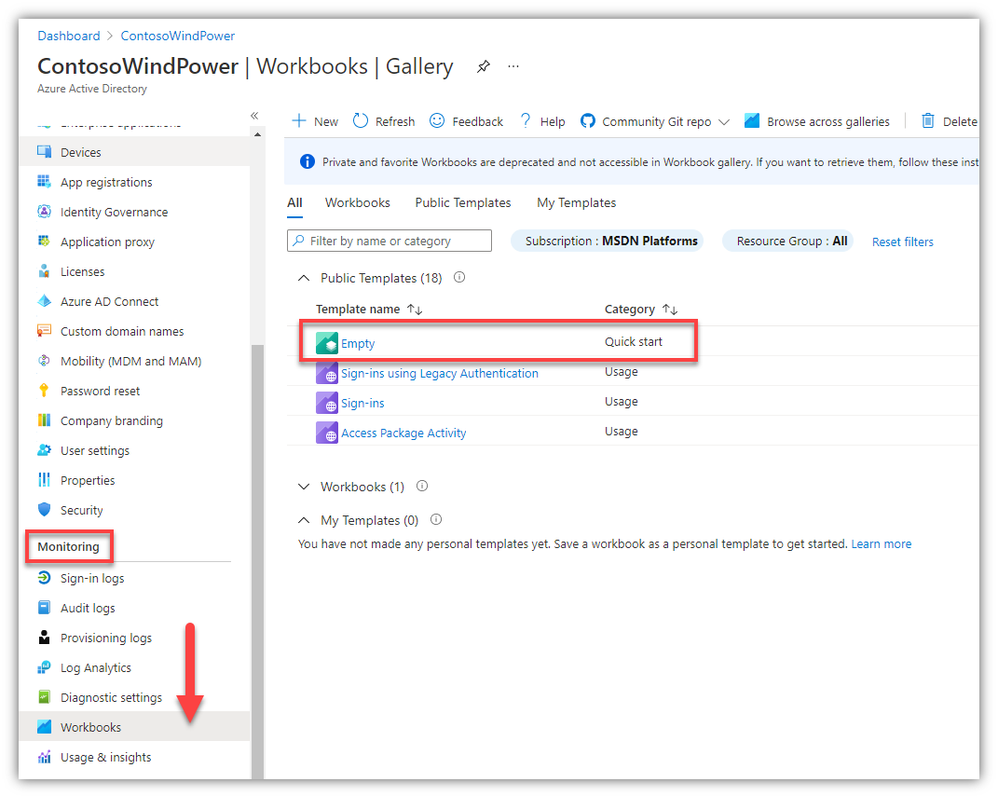Click the Mobility (MDM and MAM) icon
Viewport: 998px width, 798px height.
click(x=44, y=361)
